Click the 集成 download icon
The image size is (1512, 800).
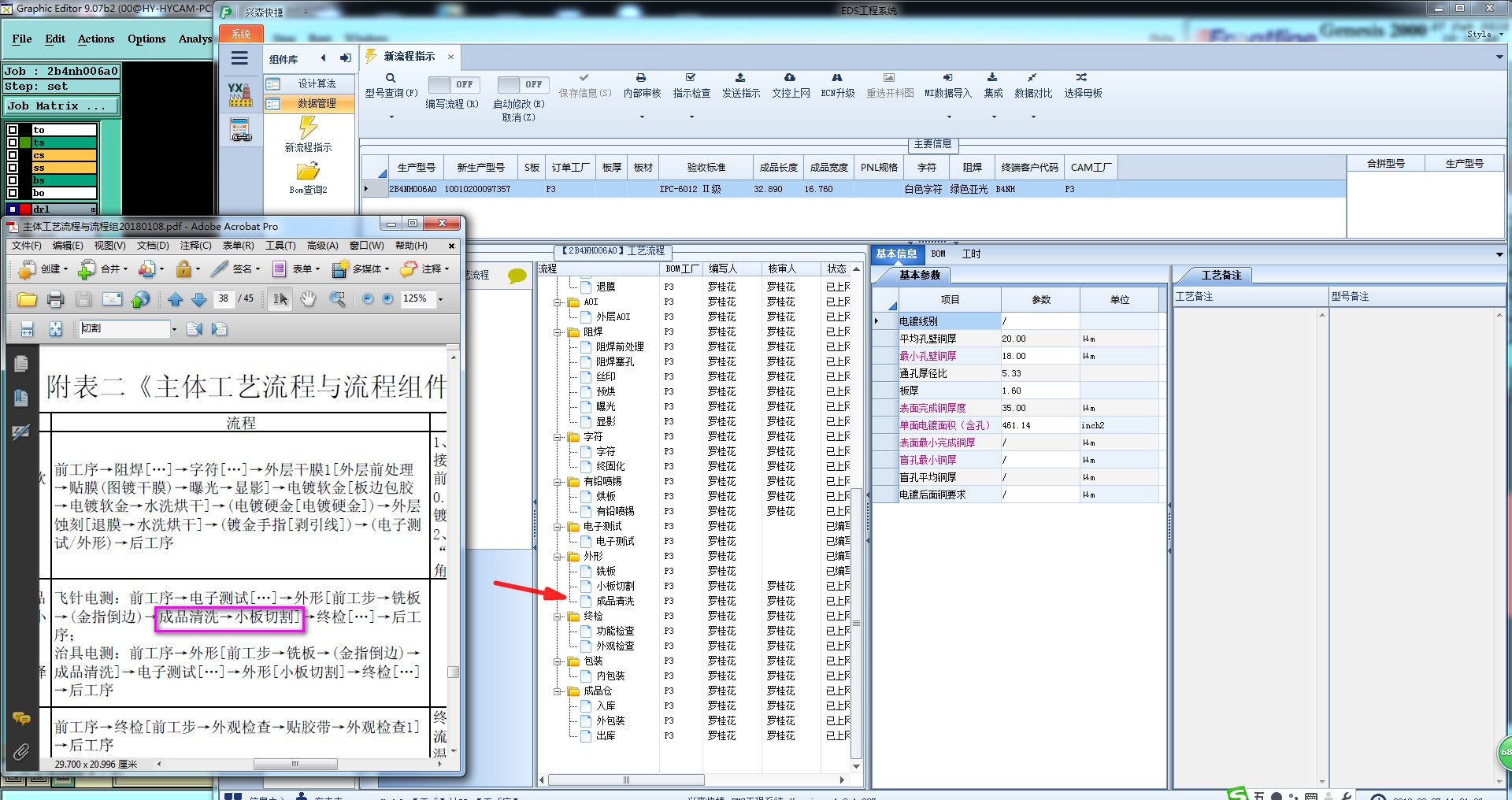(992, 78)
